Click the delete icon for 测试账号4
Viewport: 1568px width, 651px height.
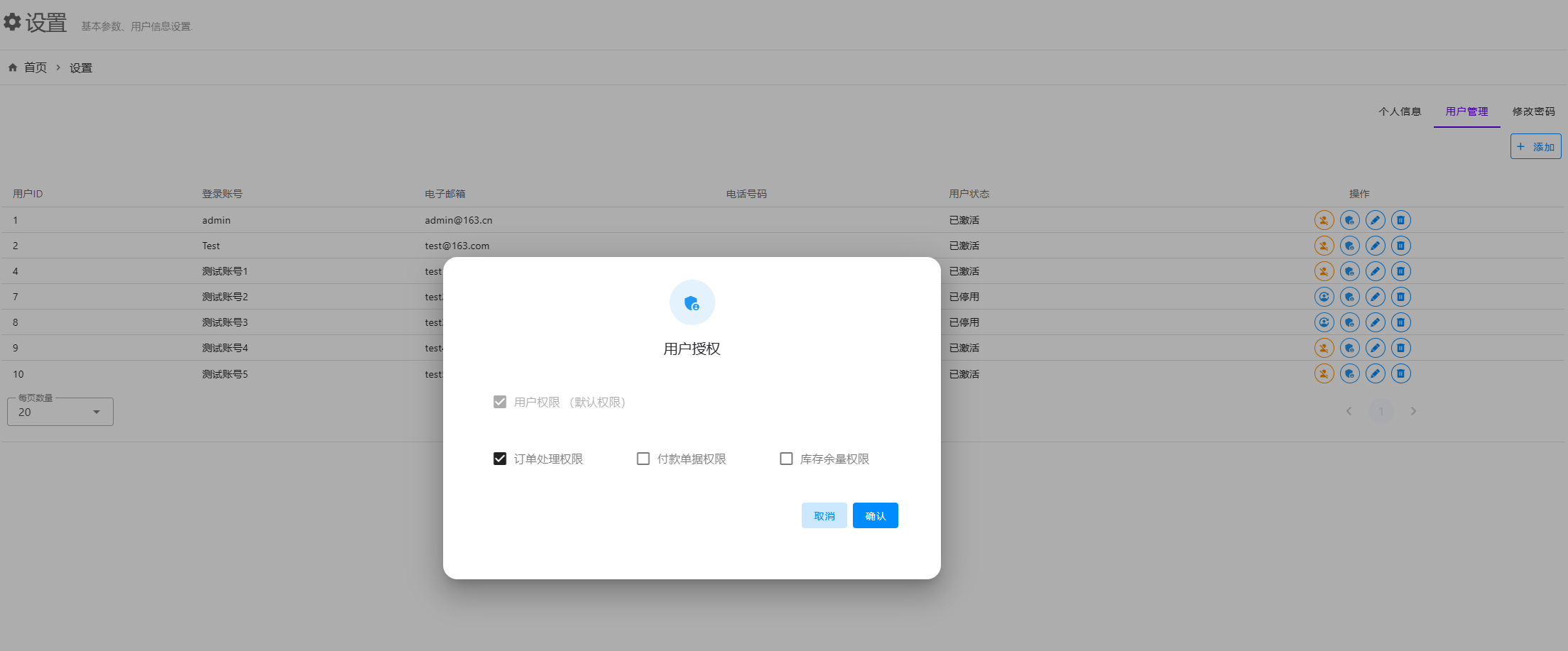pos(1400,348)
